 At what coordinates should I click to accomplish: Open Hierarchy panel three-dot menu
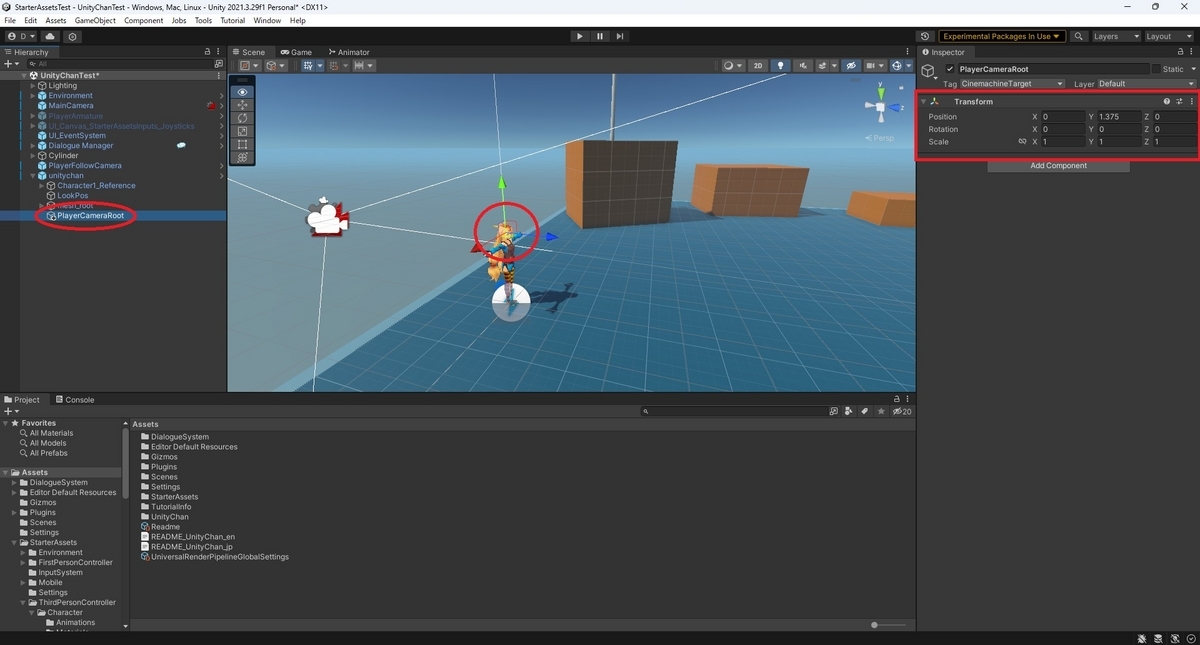coord(219,52)
